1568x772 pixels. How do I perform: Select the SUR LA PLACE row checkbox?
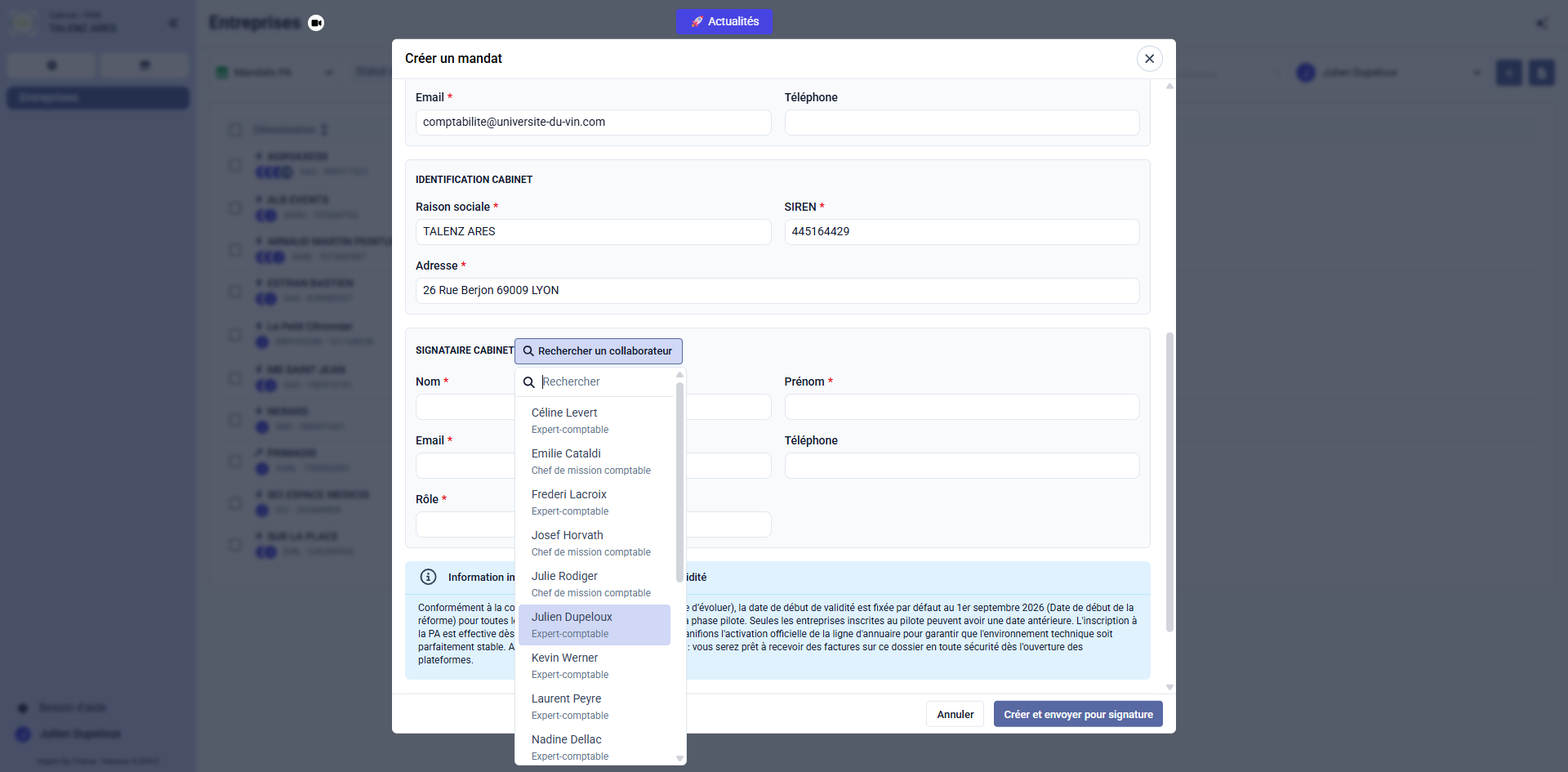(x=235, y=544)
